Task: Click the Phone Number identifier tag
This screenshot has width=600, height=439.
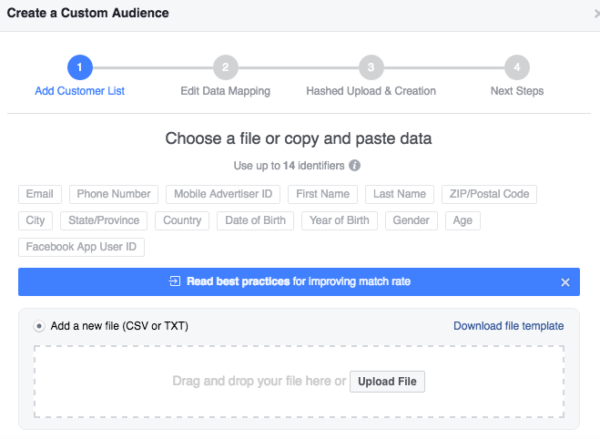Action: [114, 194]
